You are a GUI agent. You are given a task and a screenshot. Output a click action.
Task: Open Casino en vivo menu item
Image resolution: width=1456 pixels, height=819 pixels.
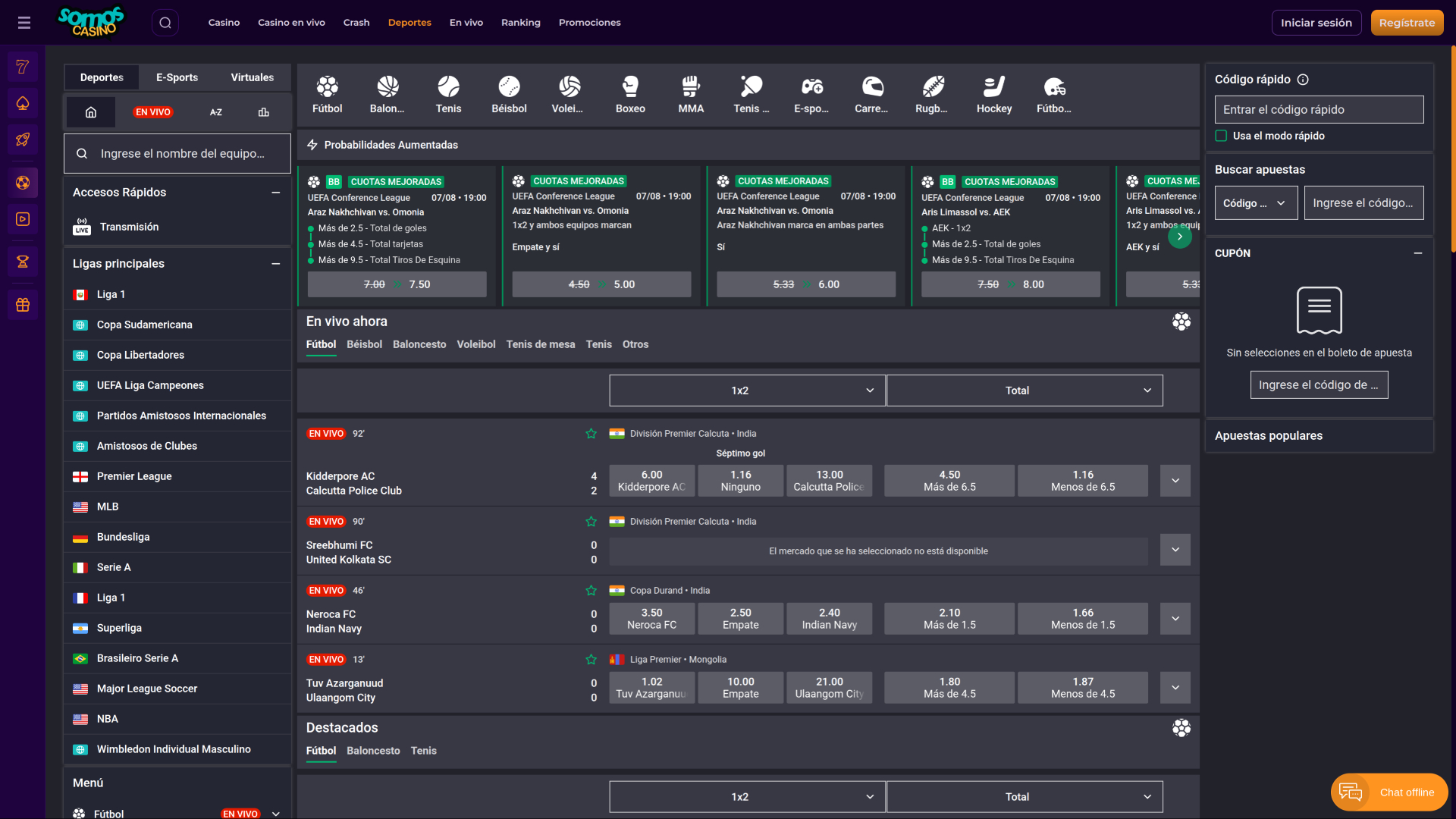point(291,23)
